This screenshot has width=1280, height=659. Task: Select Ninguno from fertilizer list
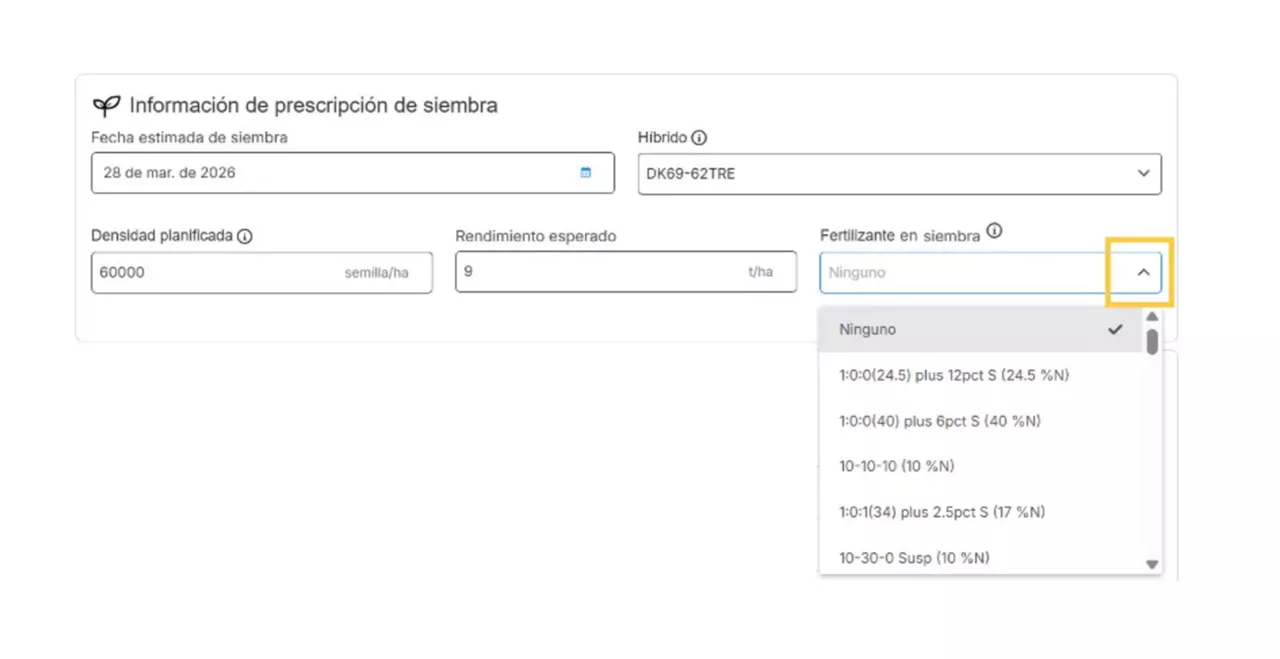(x=868, y=329)
